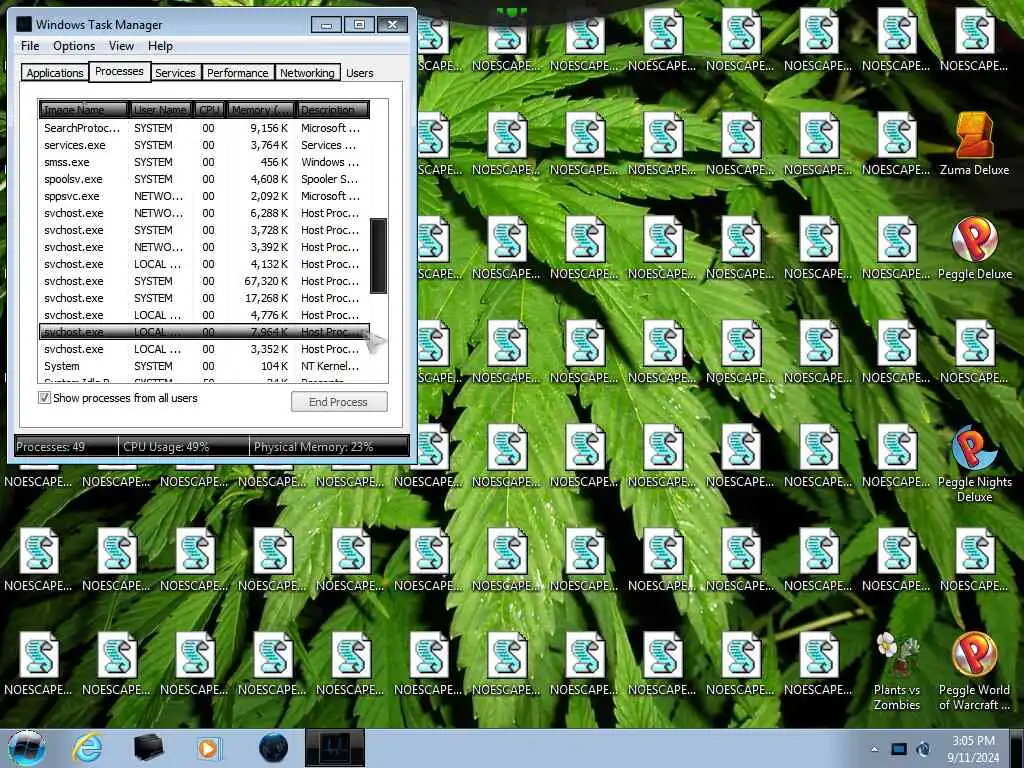The height and width of the screenshot is (768, 1024).
Task: Open the File menu
Action: (x=30, y=46)
